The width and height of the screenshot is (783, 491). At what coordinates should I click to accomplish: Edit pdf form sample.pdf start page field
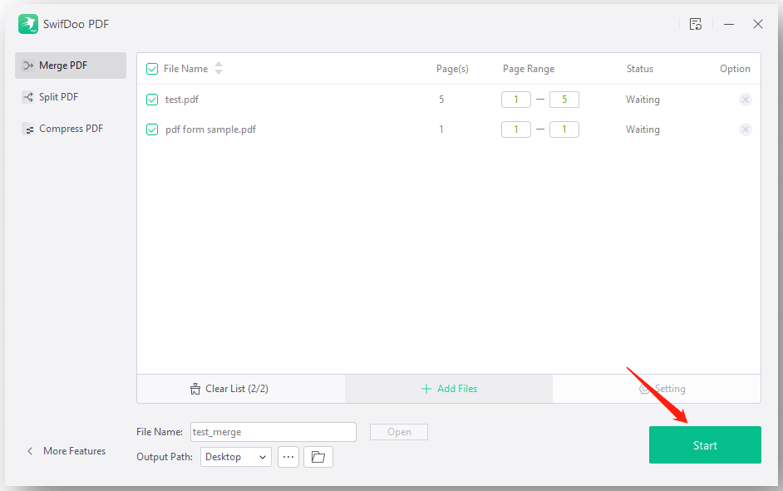tap(516, 130)
